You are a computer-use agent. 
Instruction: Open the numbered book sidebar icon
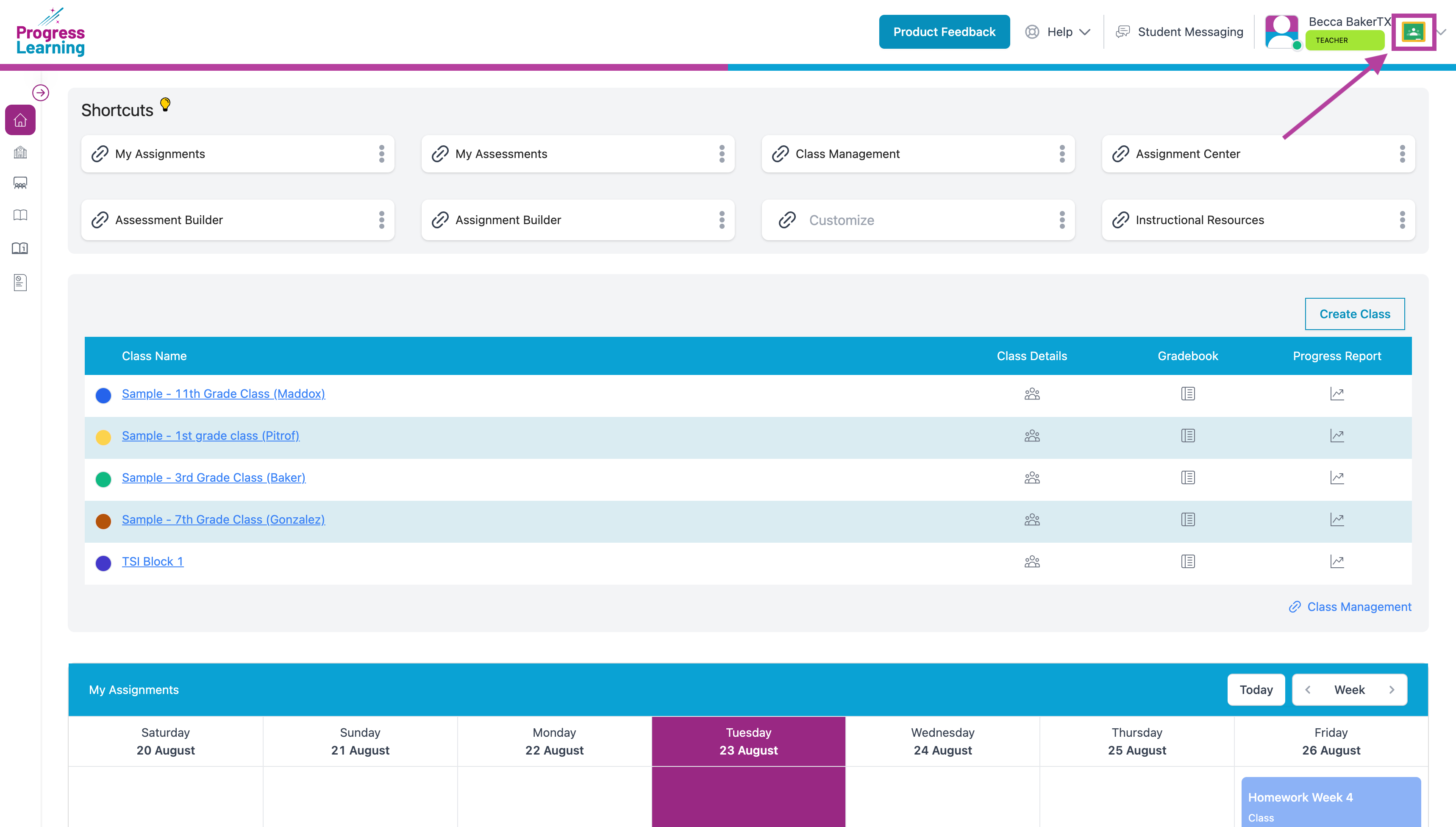pyautogui.click(x=20, y=248)
